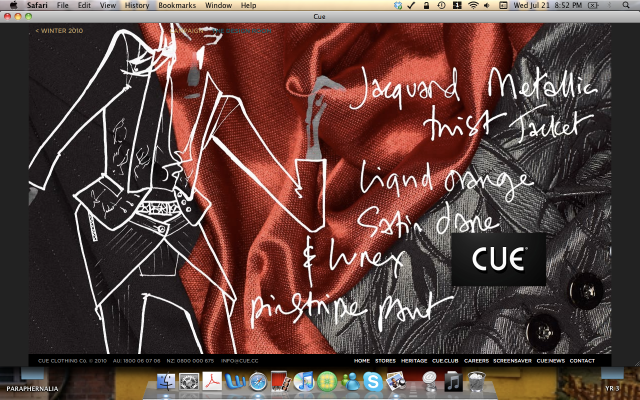This screenshot has height=400, width=640.
Task: Click the AU: 1800 06 07 06 text
Action: click(x=136, y=361)
